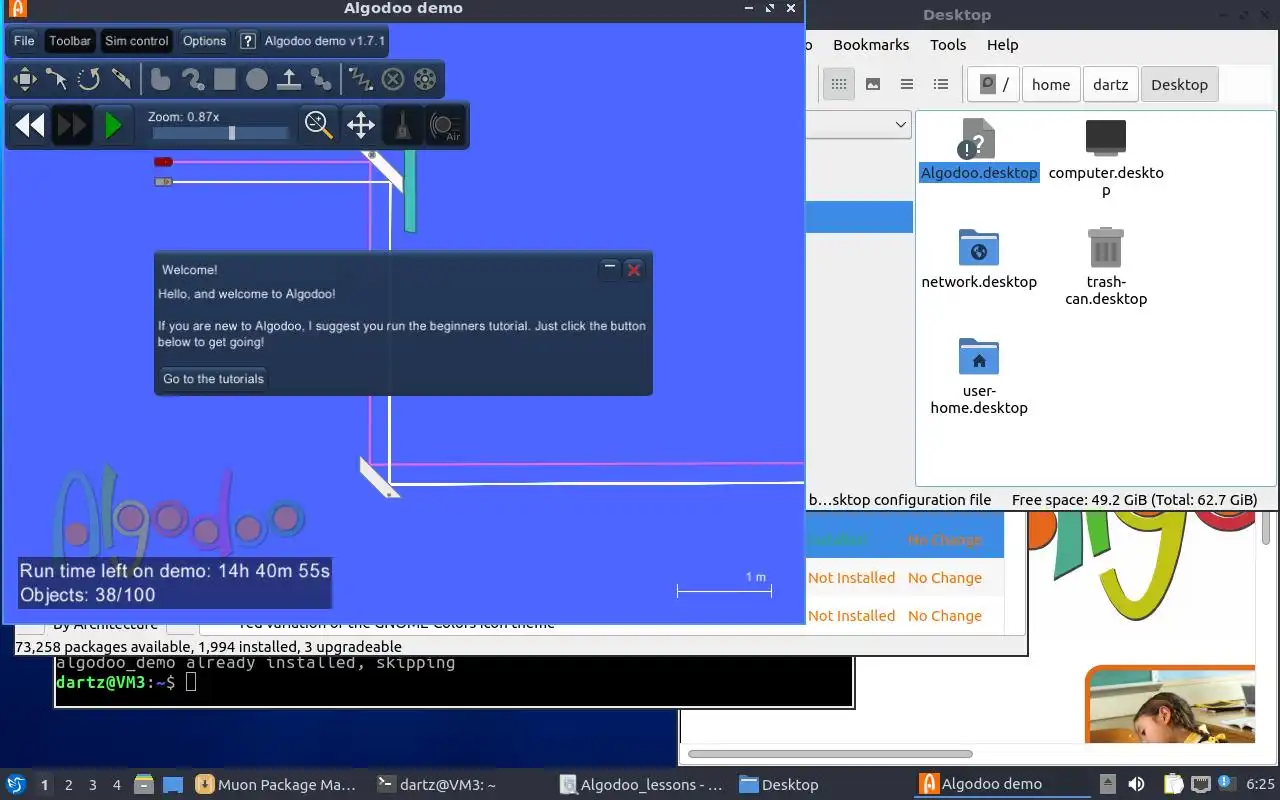Switch file manager to detailed list view
The height and width of the screenshot is (800, 1280).
[941, 84]
